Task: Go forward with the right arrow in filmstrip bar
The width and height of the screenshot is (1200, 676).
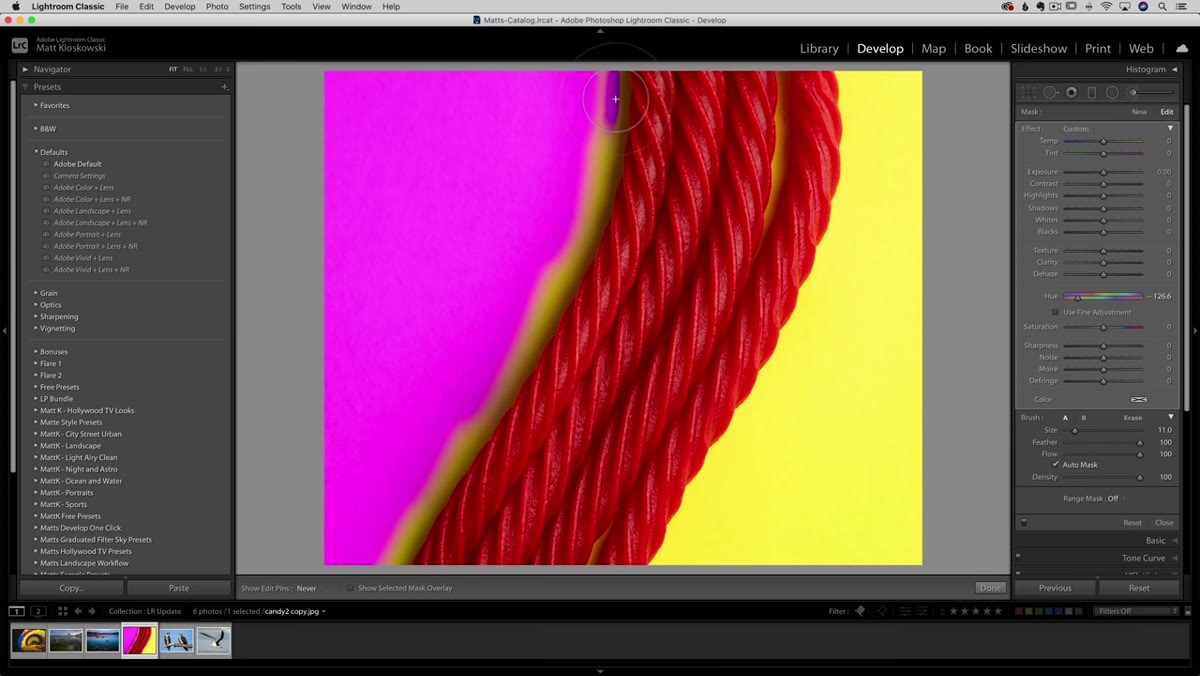Action: pos(92,611)
